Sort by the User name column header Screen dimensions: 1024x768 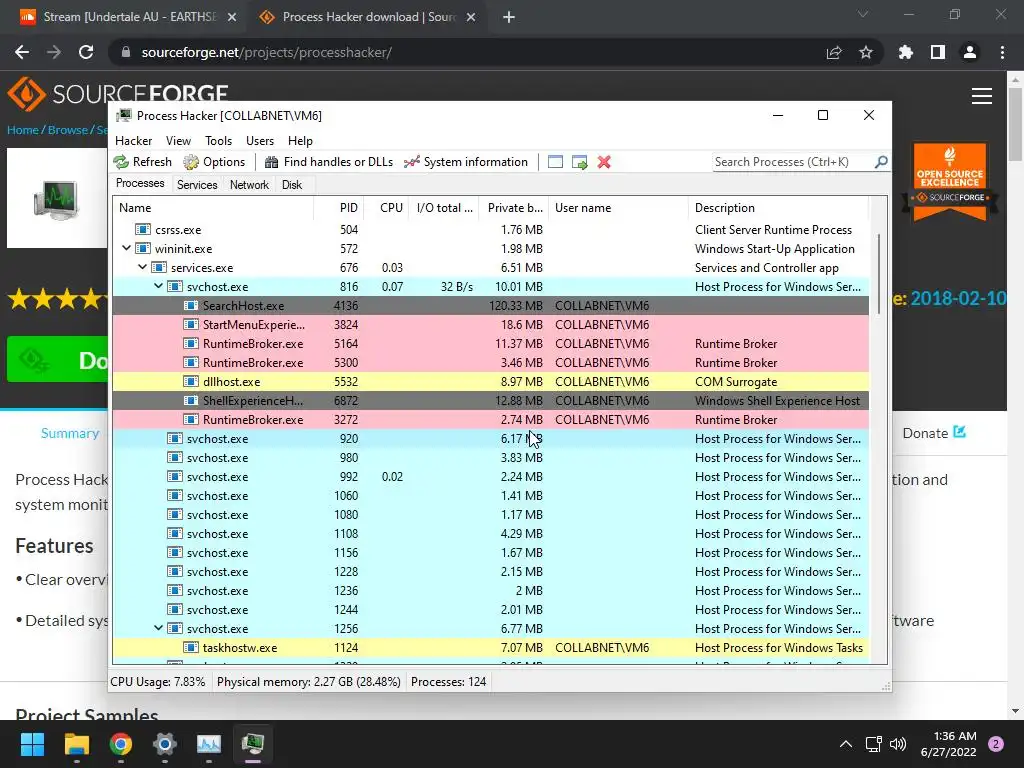(618, 208)
